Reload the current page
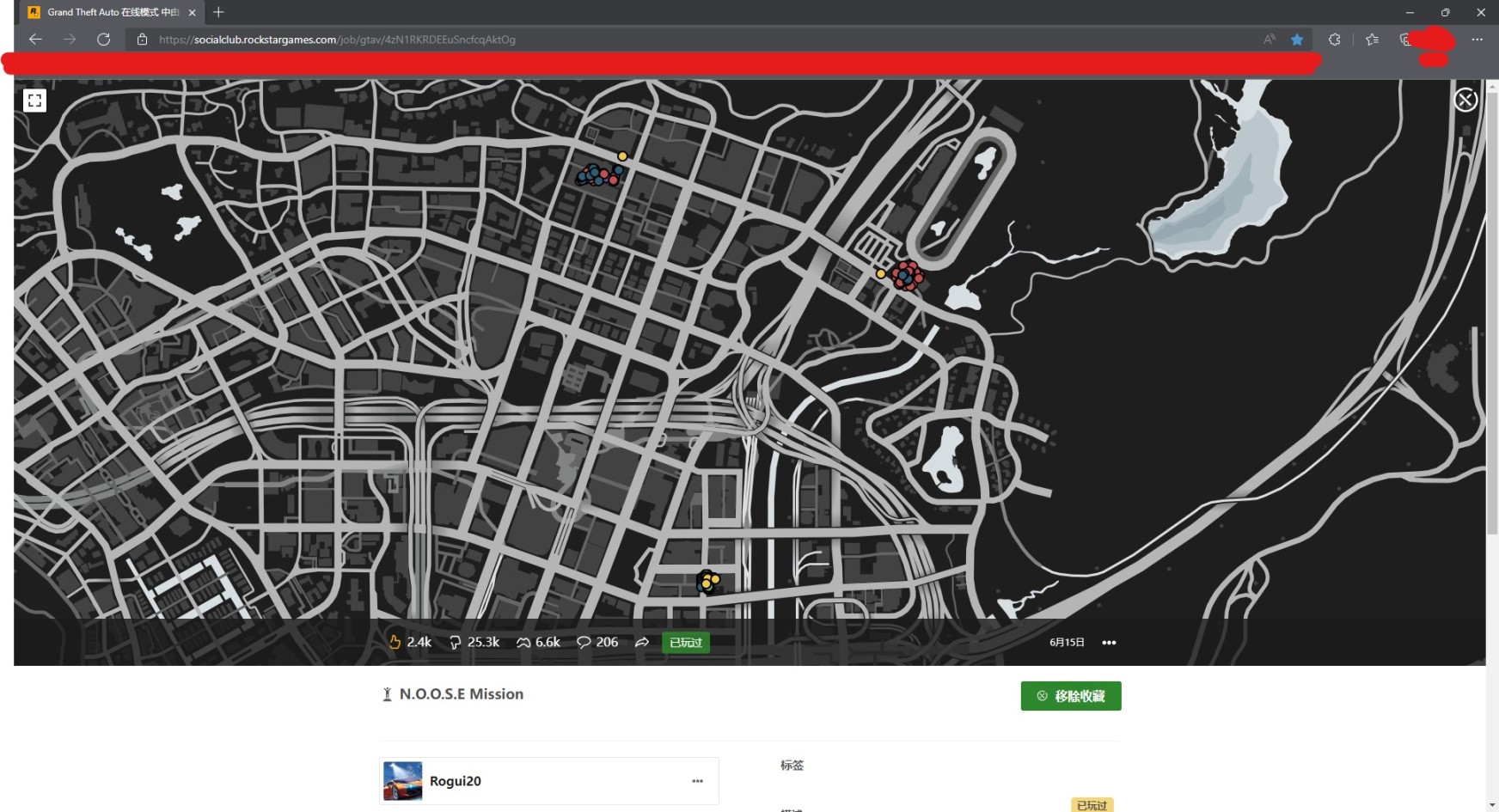This screenshot has width=1499, height=812. pyautogui.click(x=104, y=40)
